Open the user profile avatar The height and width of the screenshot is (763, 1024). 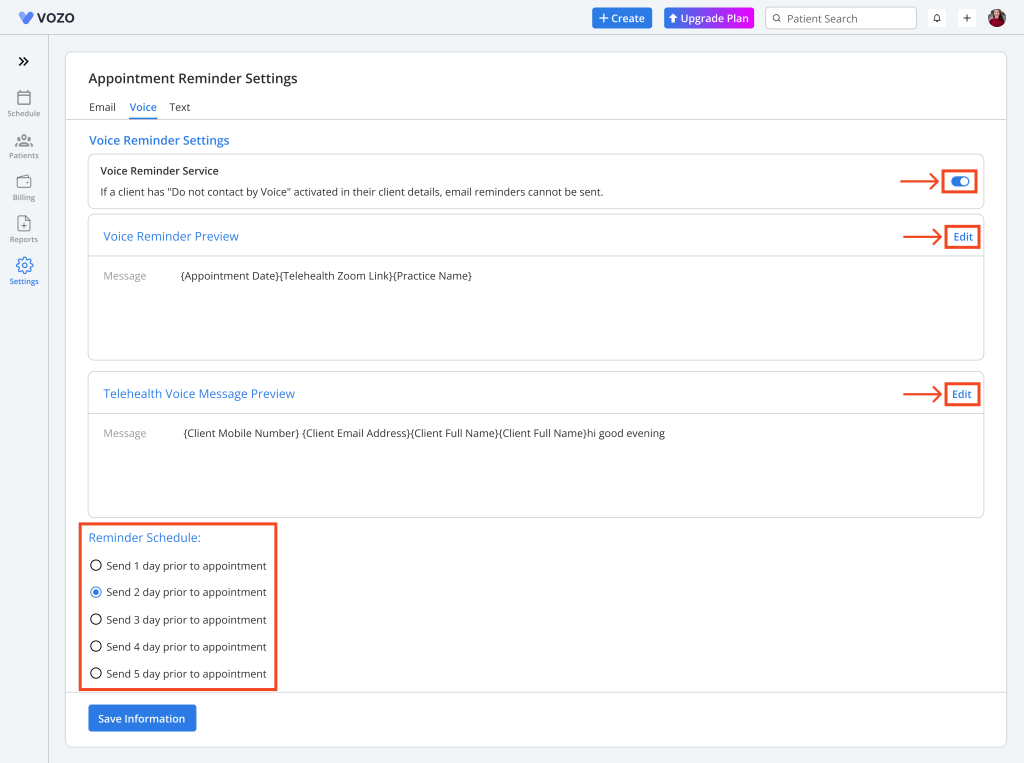click(997, 18)
